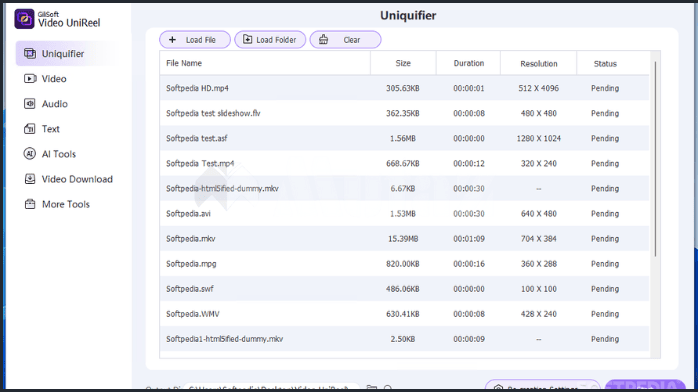698x392 pixels.
Task: Open AI Tools from the sidebar
Action: tap(49, 154)
